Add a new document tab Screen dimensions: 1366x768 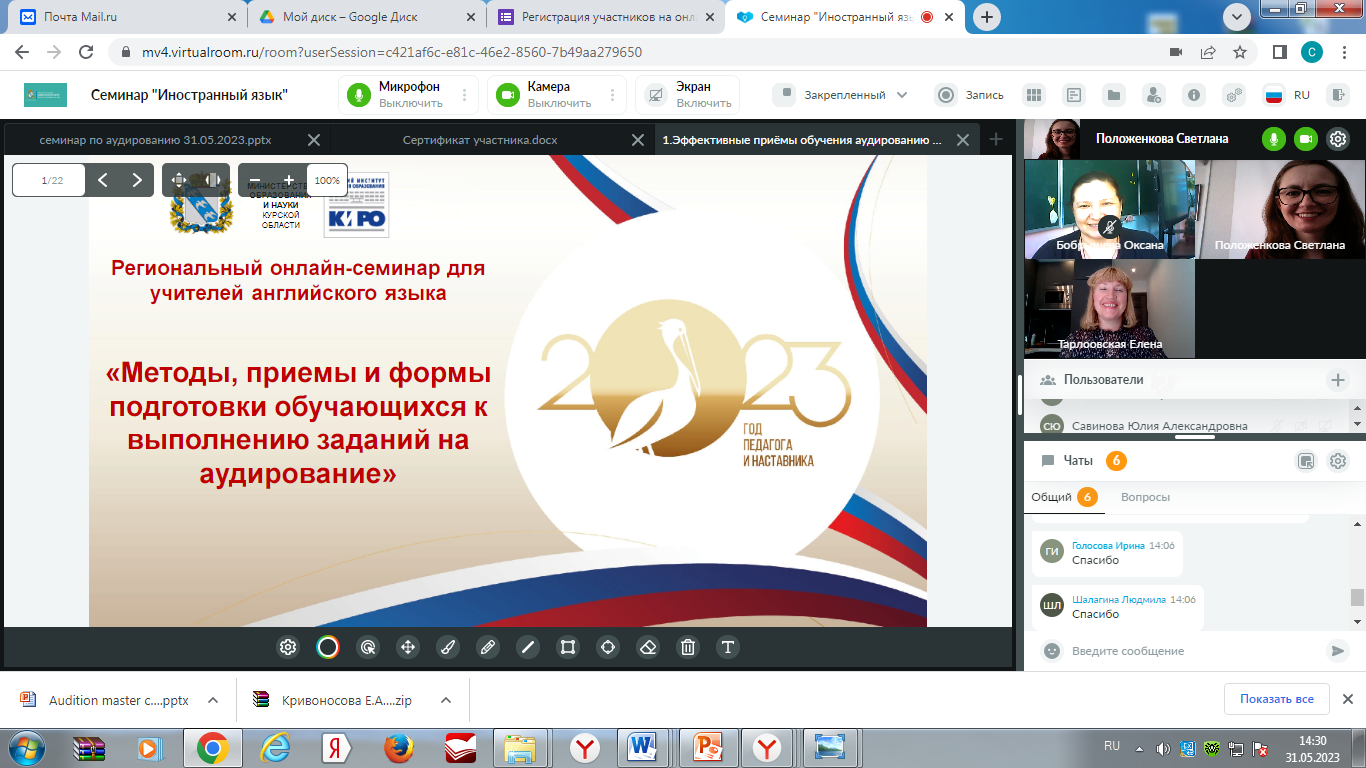(x=995, y=140)
